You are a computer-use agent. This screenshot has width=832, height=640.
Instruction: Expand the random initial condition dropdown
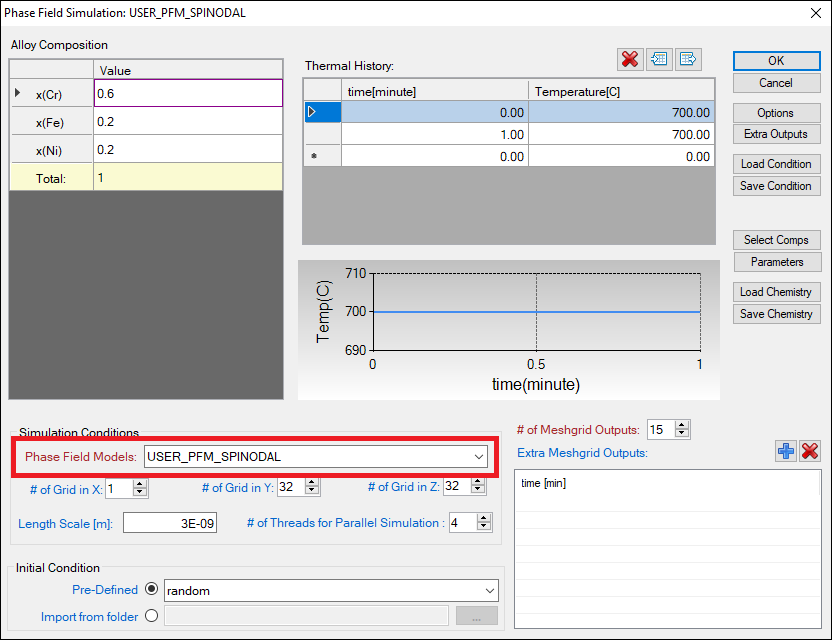coord(489,591)
